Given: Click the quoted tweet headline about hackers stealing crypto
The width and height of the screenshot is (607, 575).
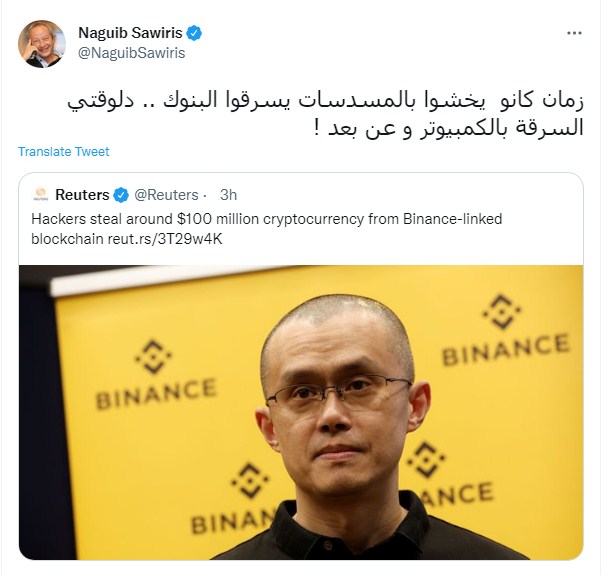Looking at the screenshot, I should coord(267,229).
